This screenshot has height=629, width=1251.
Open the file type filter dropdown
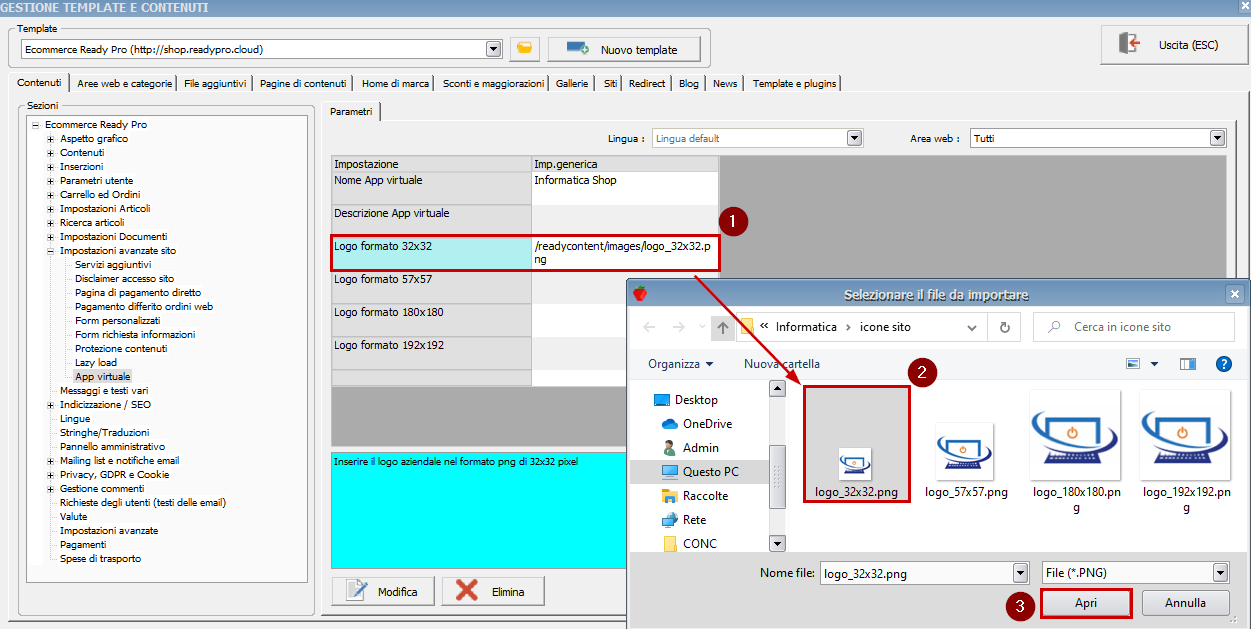click(1220, 573)
